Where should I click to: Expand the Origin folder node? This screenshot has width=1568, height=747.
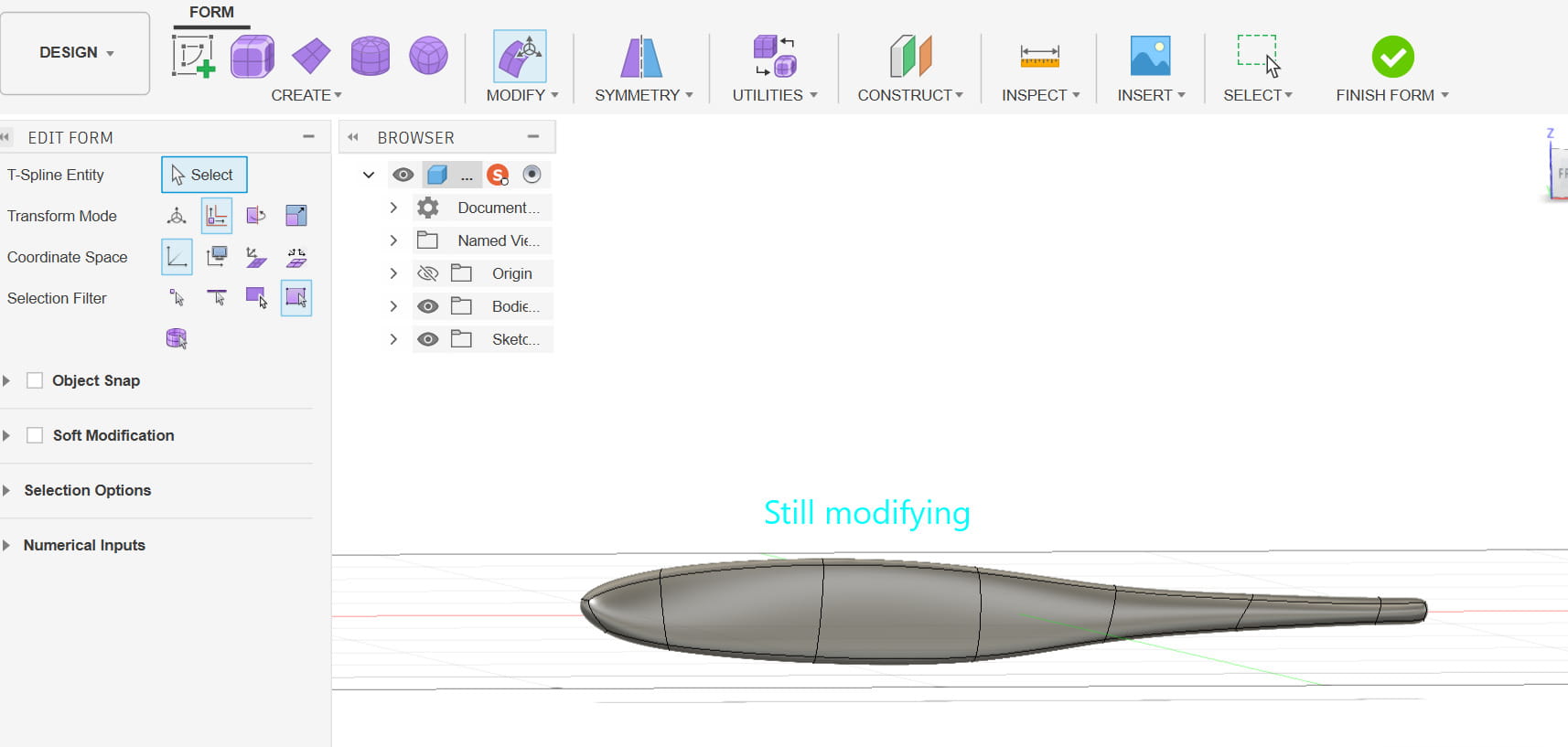pos(393,273)
